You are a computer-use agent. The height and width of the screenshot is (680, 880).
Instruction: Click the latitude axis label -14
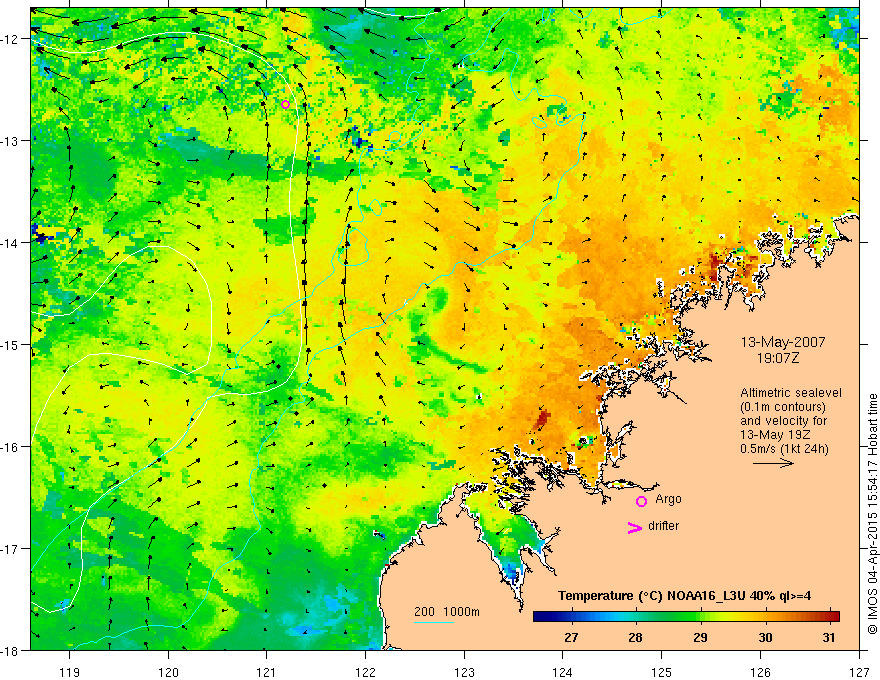10,243
